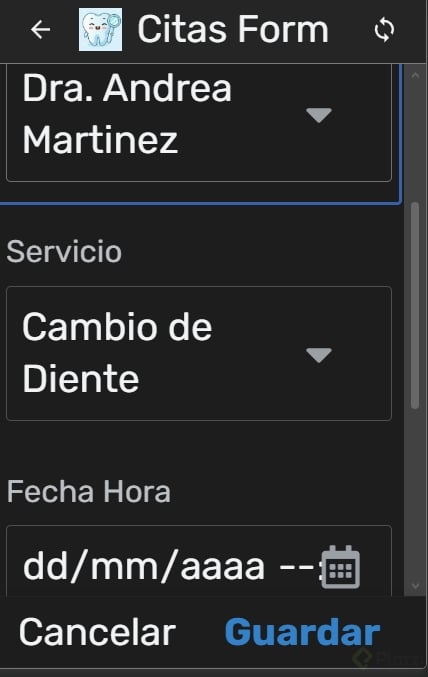Click the dd/mm/aaaa placeholder text

pyautogui.click(x=143, y=566)
